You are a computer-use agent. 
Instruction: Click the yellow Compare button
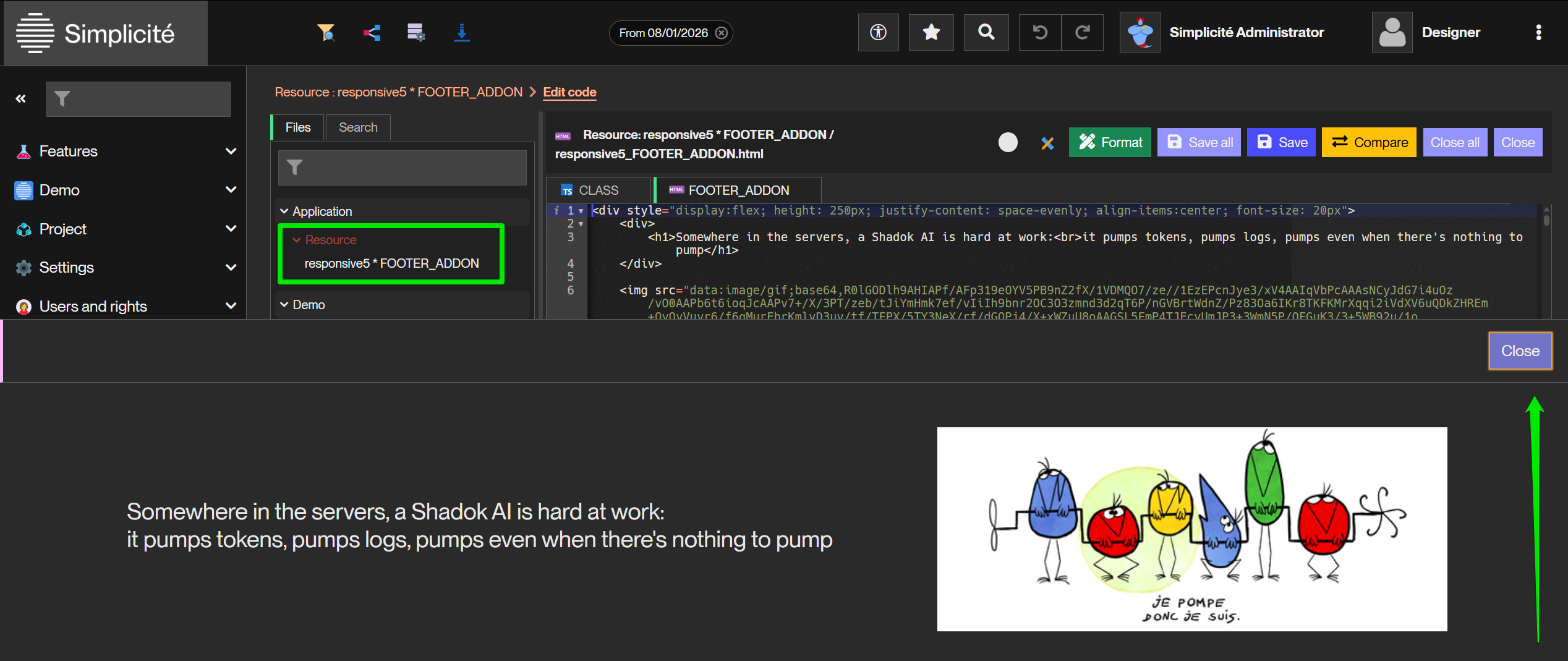[x=1369, y=142]
